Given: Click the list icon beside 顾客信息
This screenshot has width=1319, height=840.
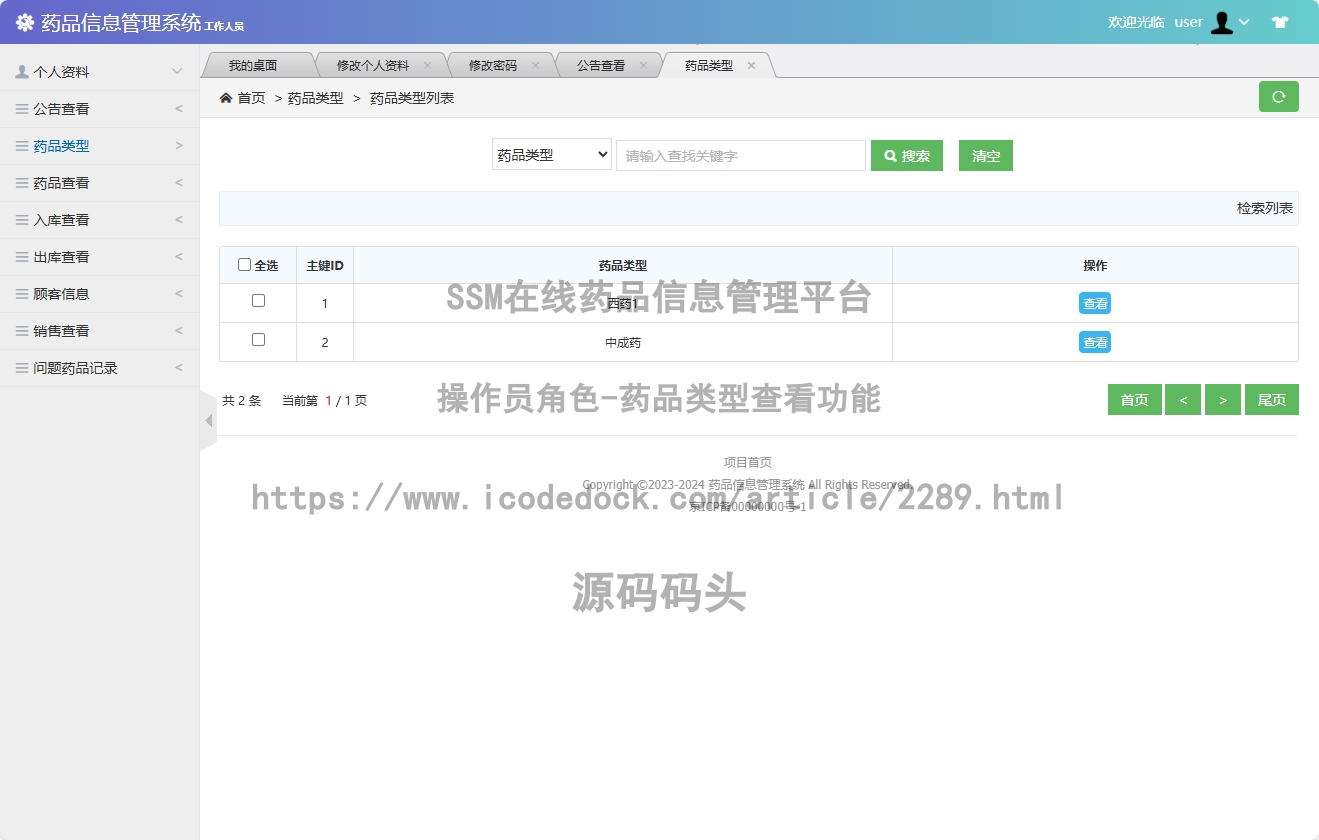Looking at the screenshot, I should [22, 294].
